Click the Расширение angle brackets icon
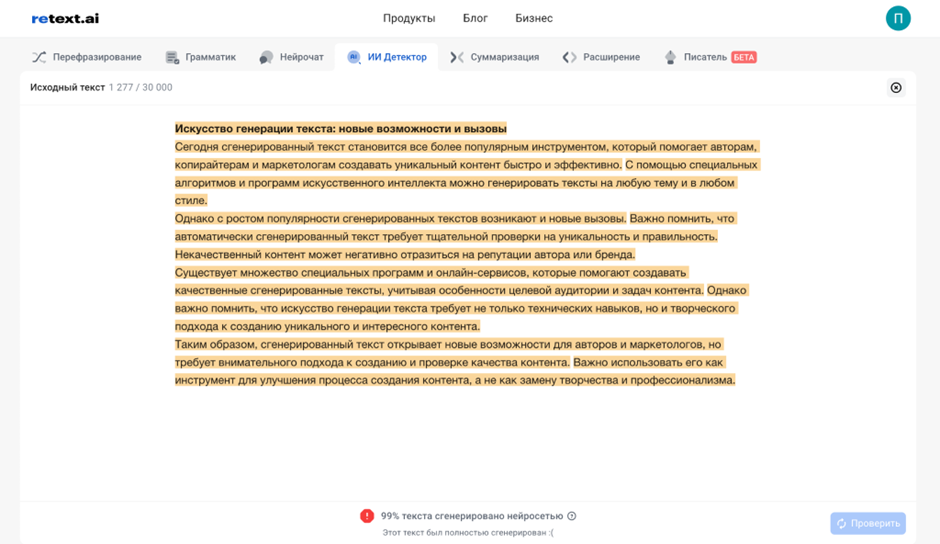The height and width of the screenshot is (544, 940). click(x=570, y=57)
